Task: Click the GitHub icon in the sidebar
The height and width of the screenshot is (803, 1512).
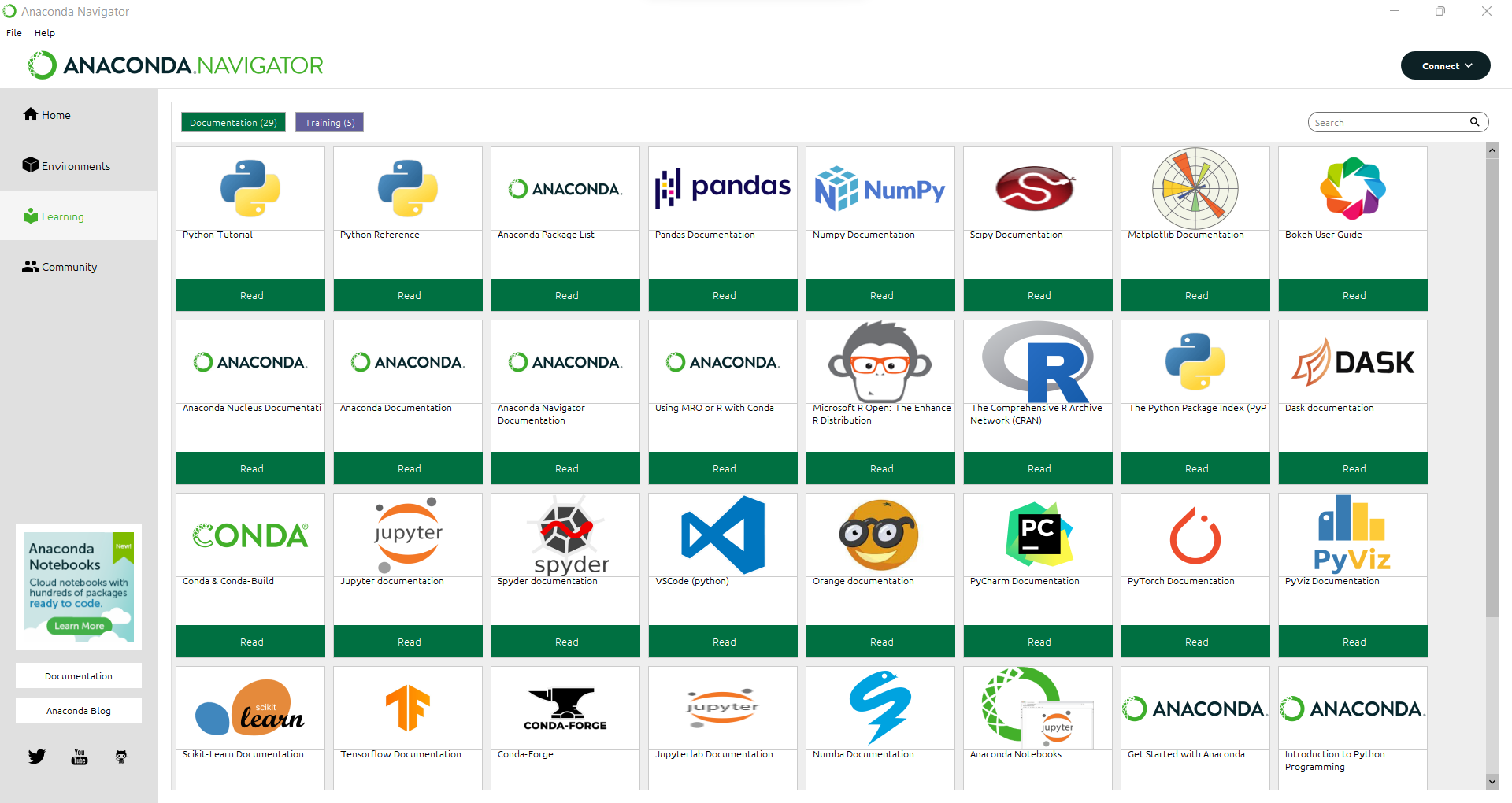Action: [120, 757]
